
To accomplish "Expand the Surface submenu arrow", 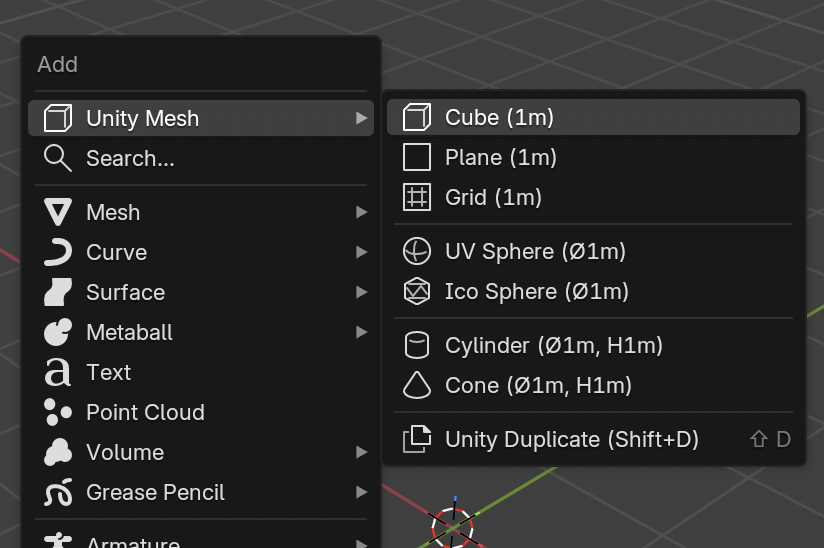I will pos(361,292).
